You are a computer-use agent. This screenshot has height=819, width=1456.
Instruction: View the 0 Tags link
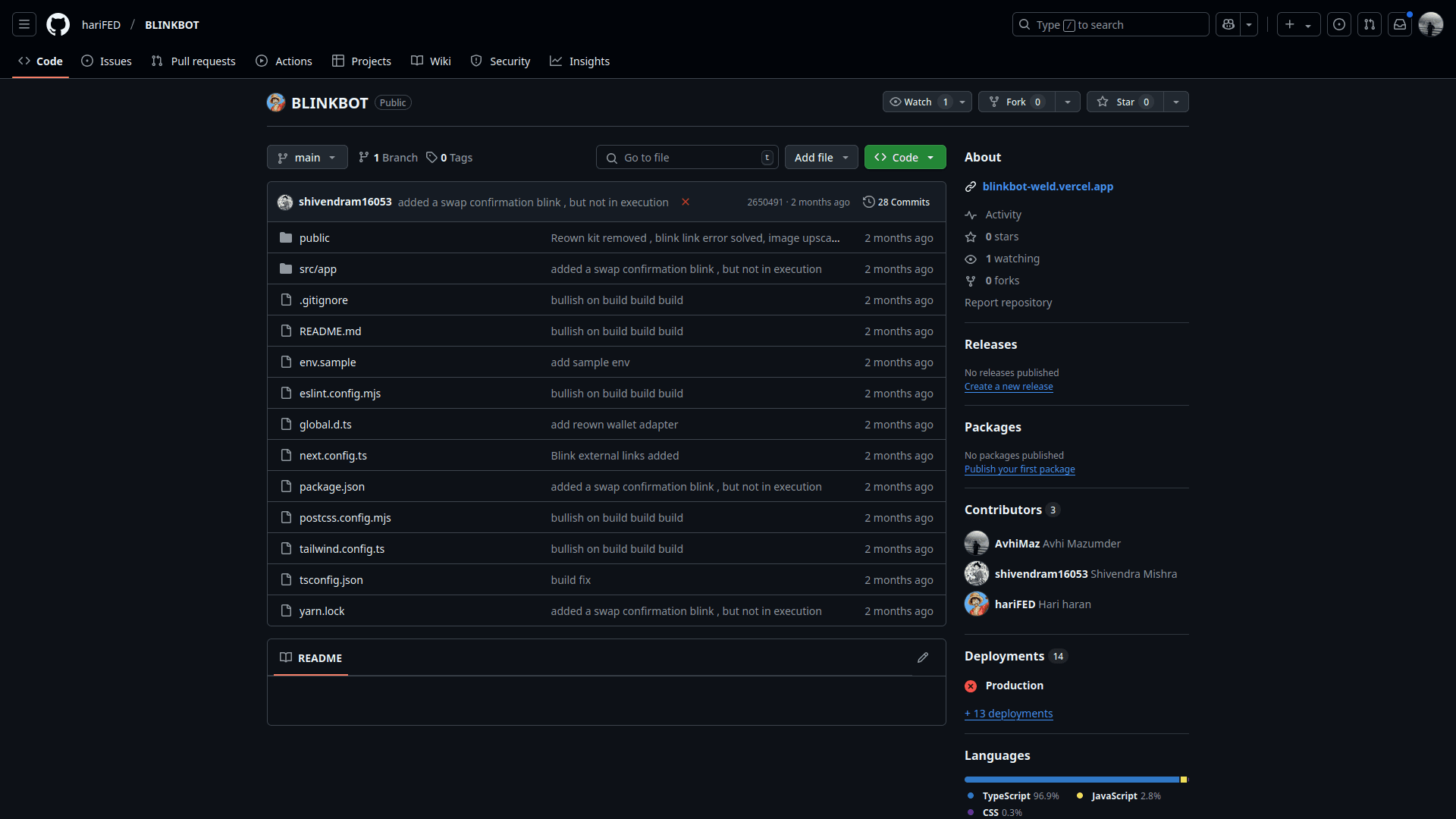[449, 157]
